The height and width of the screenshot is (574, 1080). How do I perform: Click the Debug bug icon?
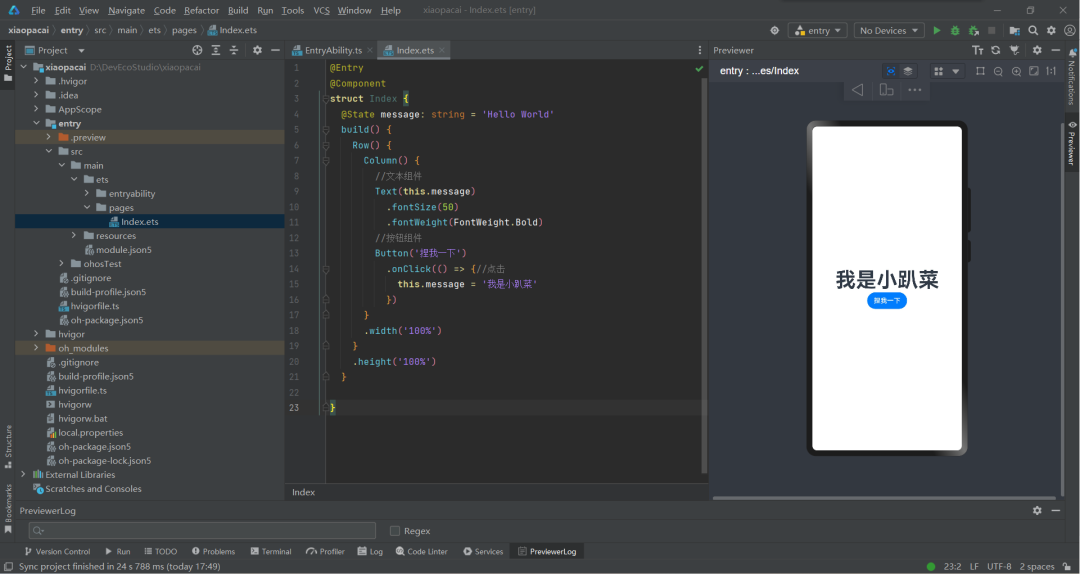coord(955,31)
